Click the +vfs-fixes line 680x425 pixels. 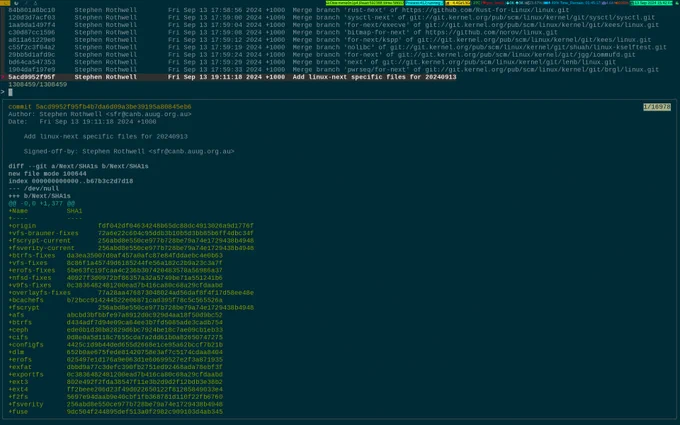(x=115, y=263)
